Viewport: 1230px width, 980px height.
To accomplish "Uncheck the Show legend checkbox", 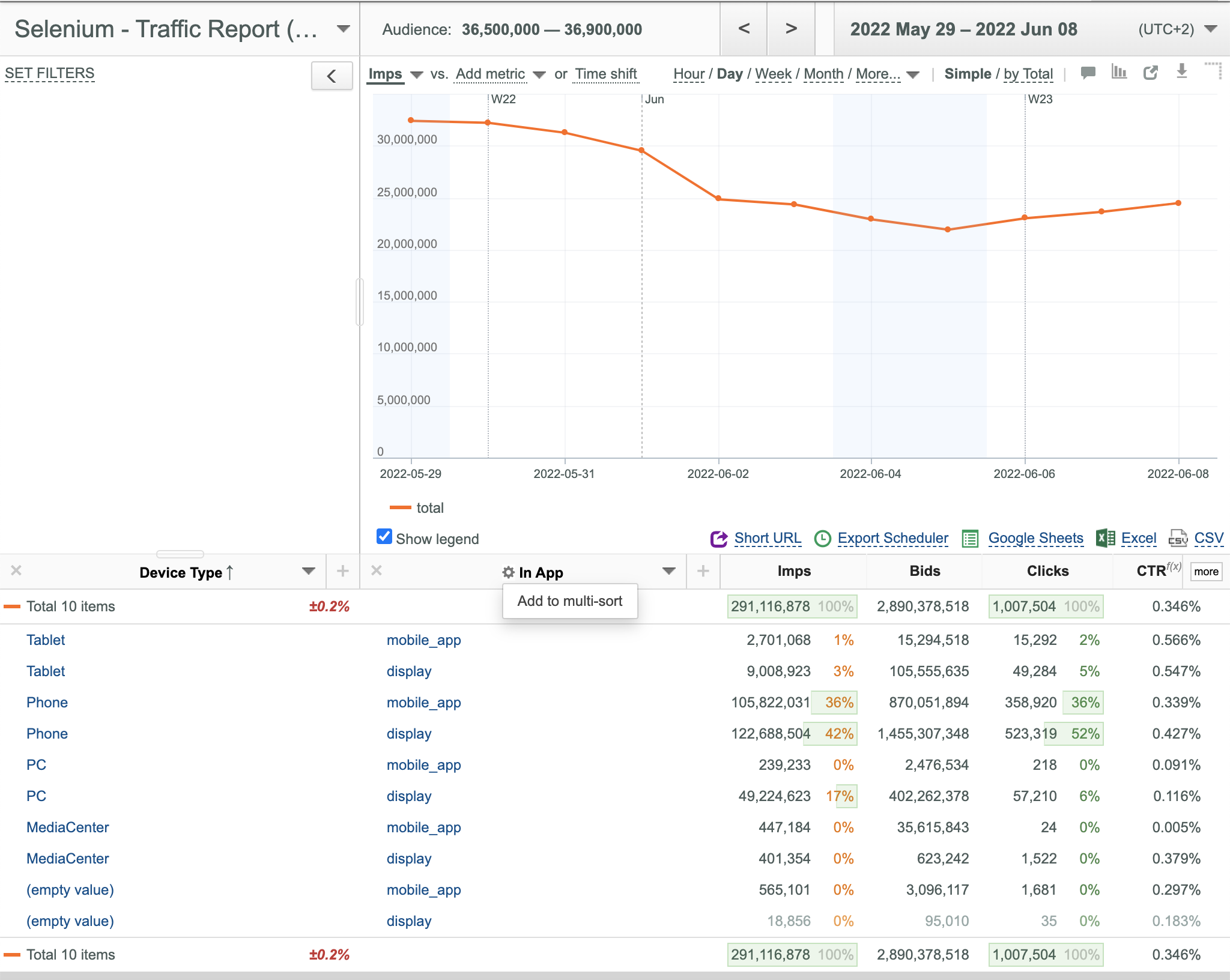I will coord(384,536).
